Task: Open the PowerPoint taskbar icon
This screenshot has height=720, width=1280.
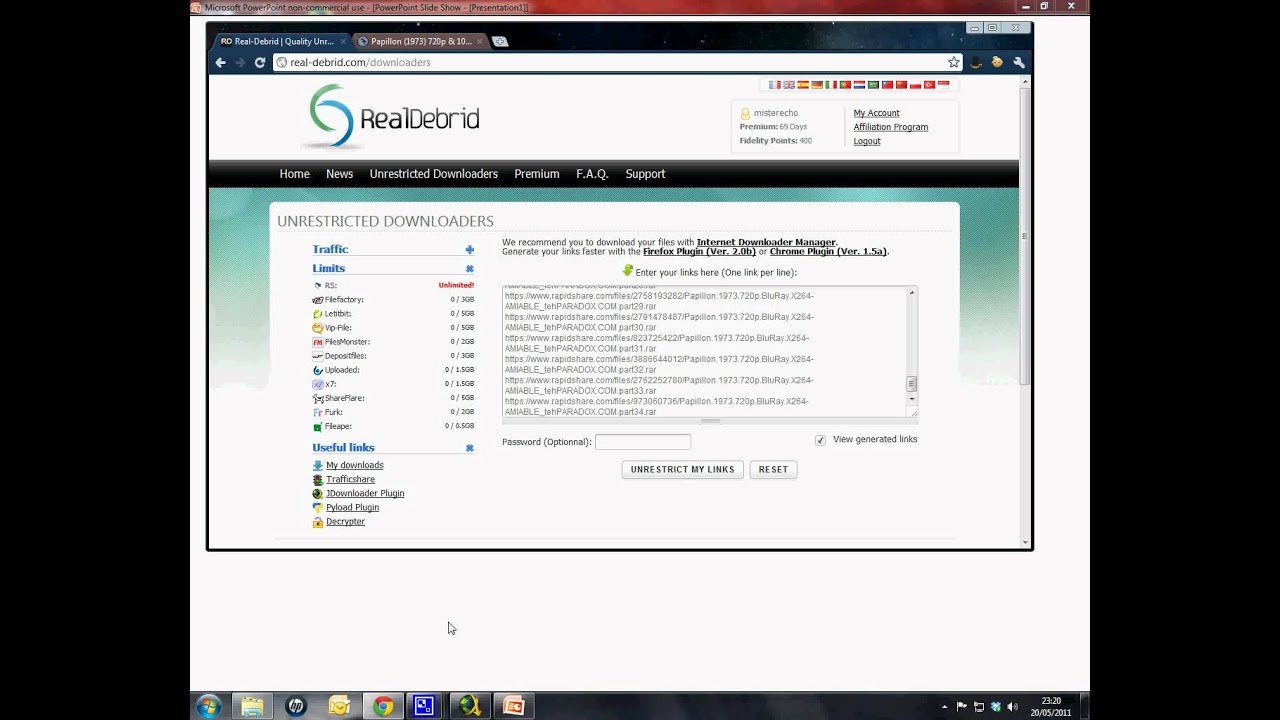Action: pyautogui.click(x=513, y=706)
